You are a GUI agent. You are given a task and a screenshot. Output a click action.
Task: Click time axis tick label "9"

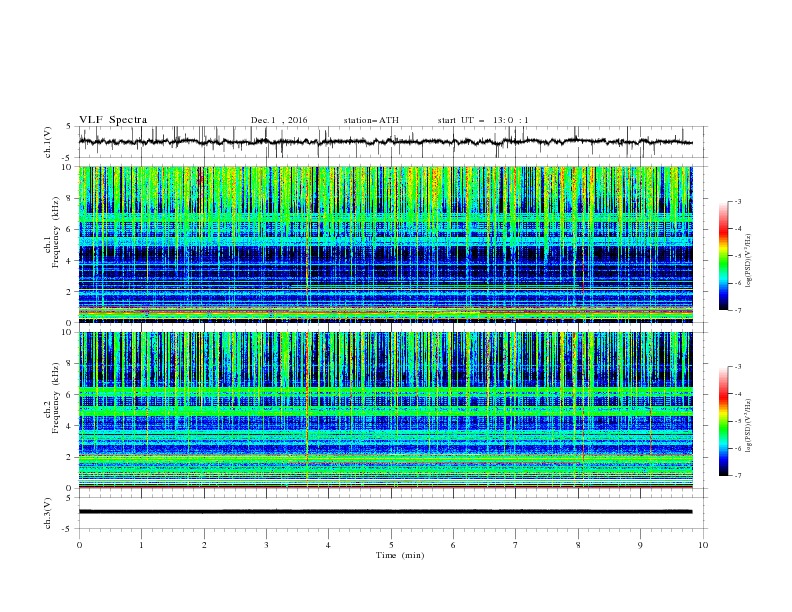tap(640, 545)
